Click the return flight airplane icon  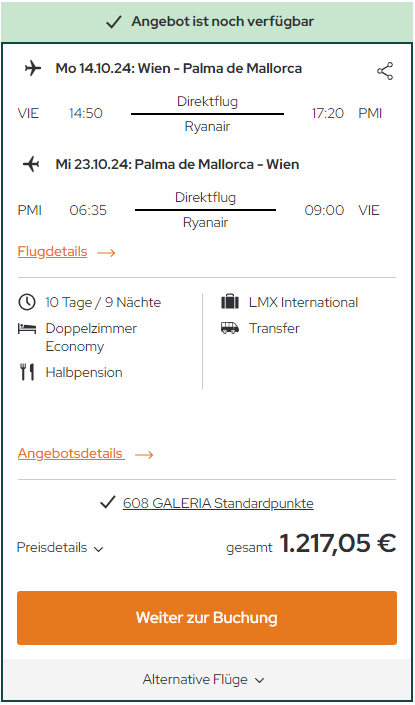click(x=31, y=165)
